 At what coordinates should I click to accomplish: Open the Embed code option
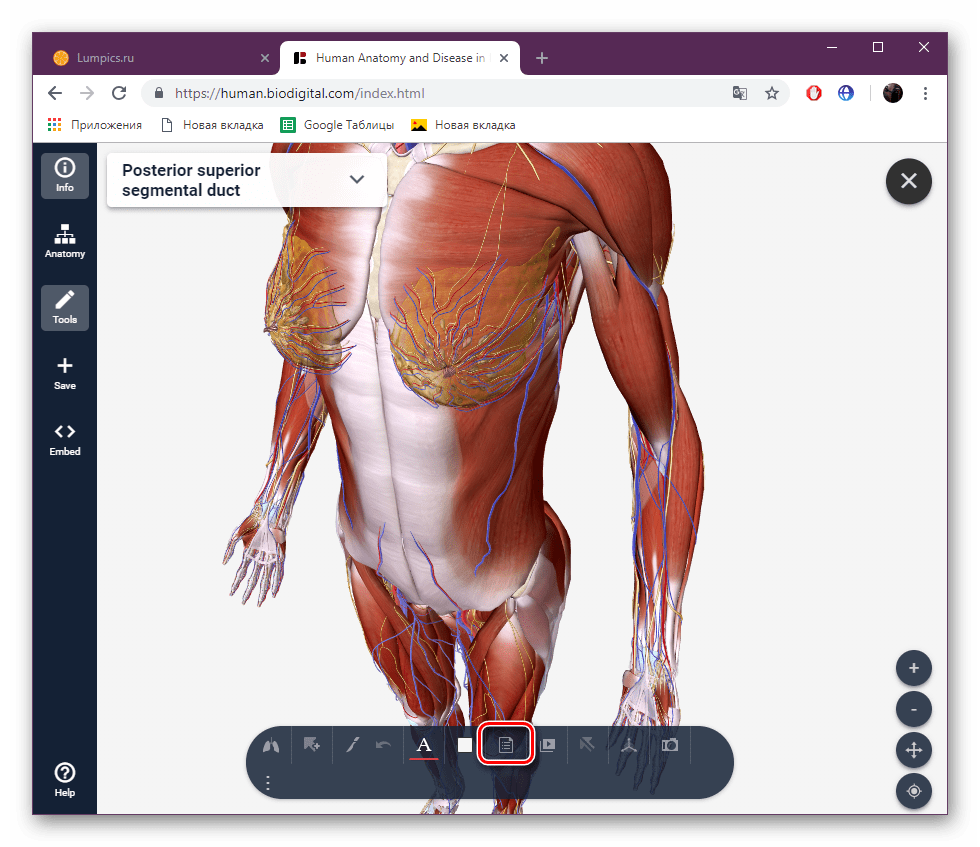(65, 439)
